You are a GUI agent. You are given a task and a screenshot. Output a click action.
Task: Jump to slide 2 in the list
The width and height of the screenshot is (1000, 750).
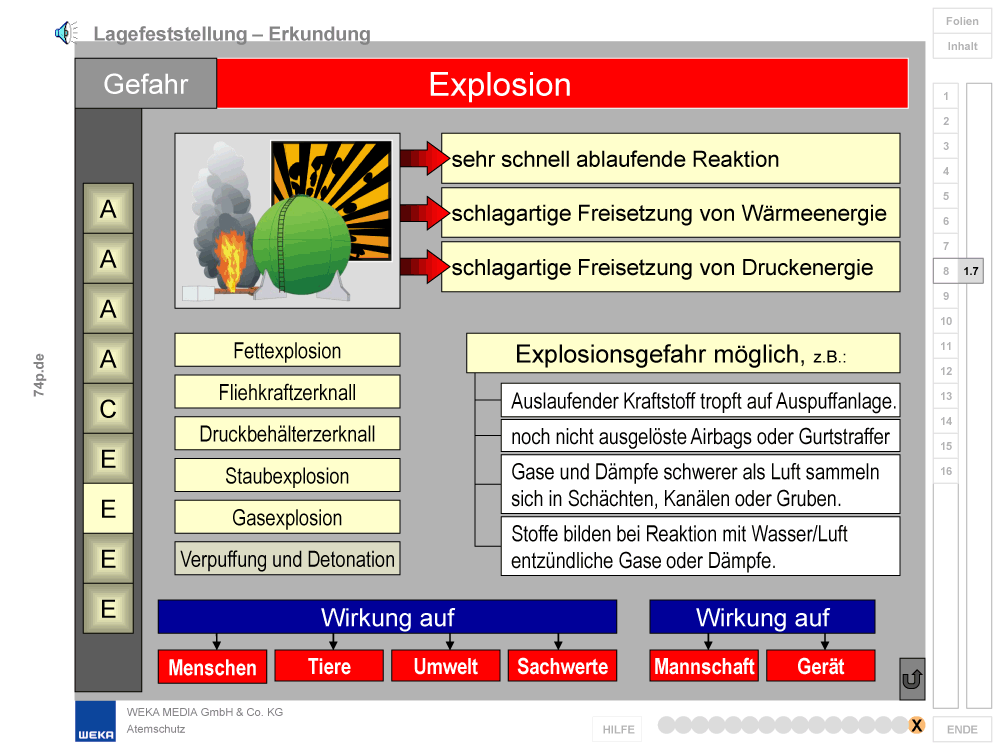(x=946, y=121)
